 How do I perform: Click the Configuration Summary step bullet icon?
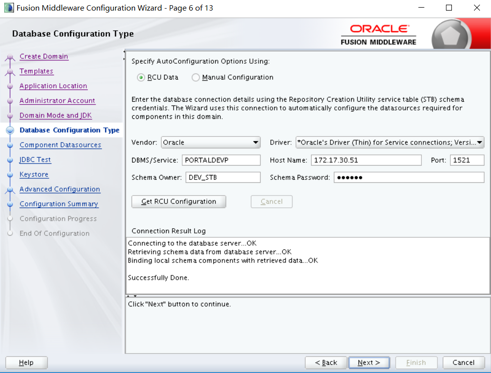pos(10,204)
